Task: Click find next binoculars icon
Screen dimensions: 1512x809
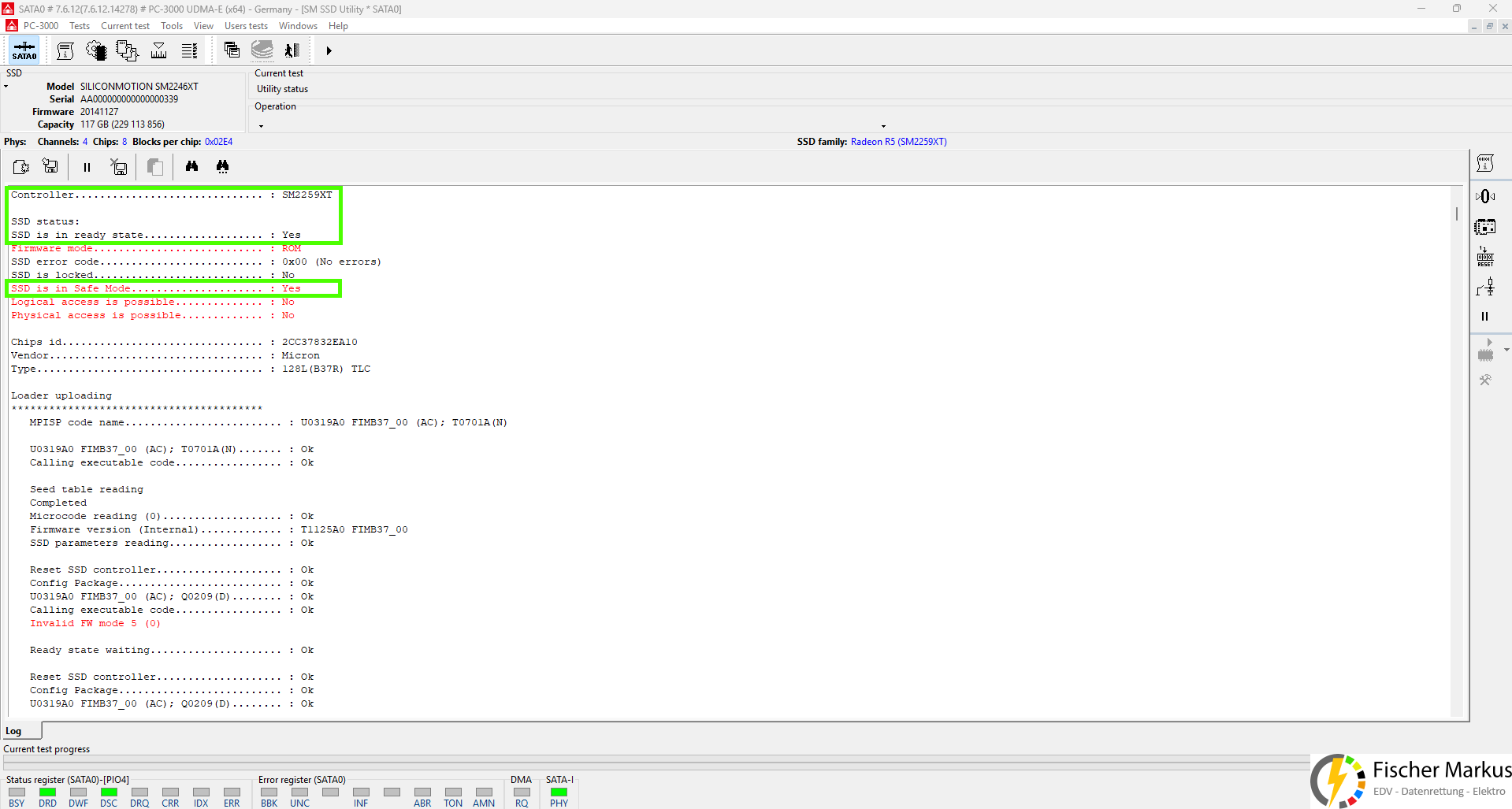Action: [x=223, y=166]
